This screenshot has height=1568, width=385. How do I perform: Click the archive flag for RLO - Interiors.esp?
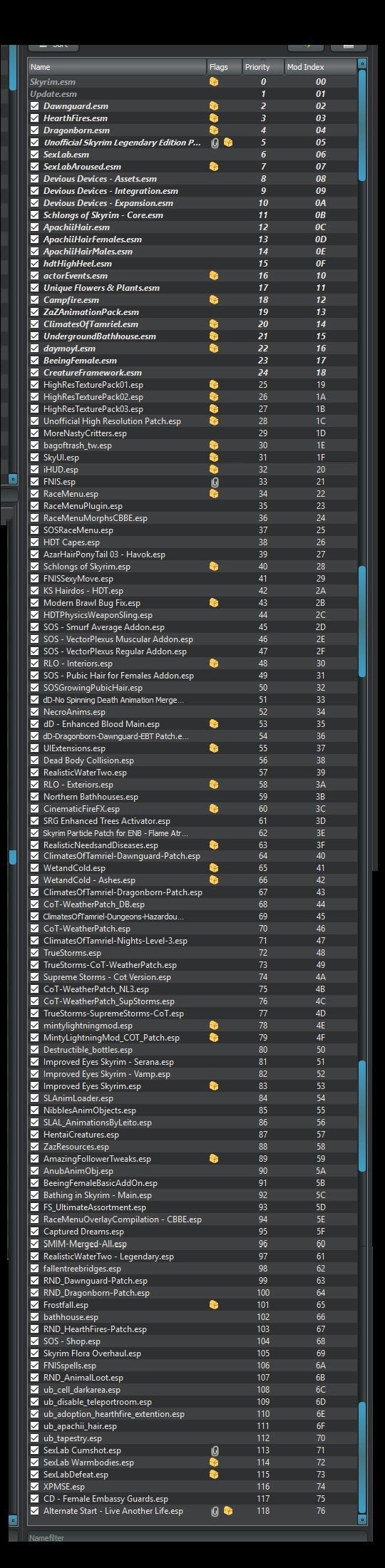(x=214, y=664)
